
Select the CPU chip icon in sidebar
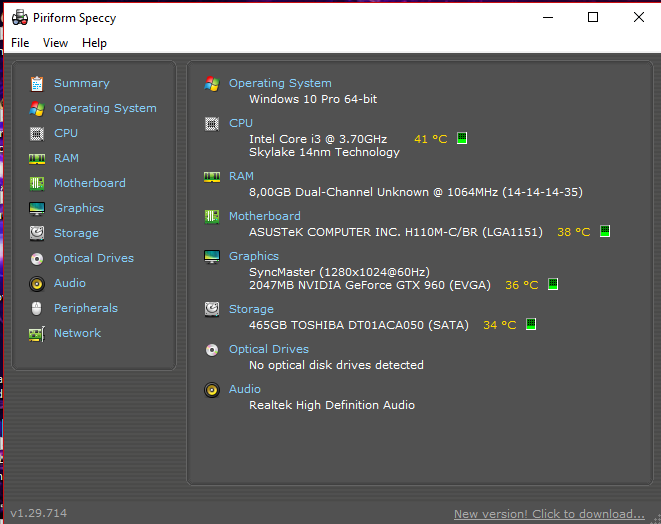(x=37, y=134)
